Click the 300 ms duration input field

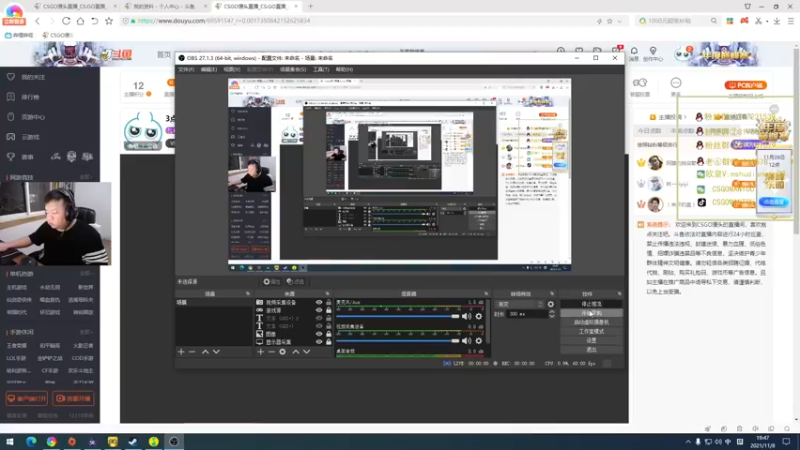click(528, 314)
